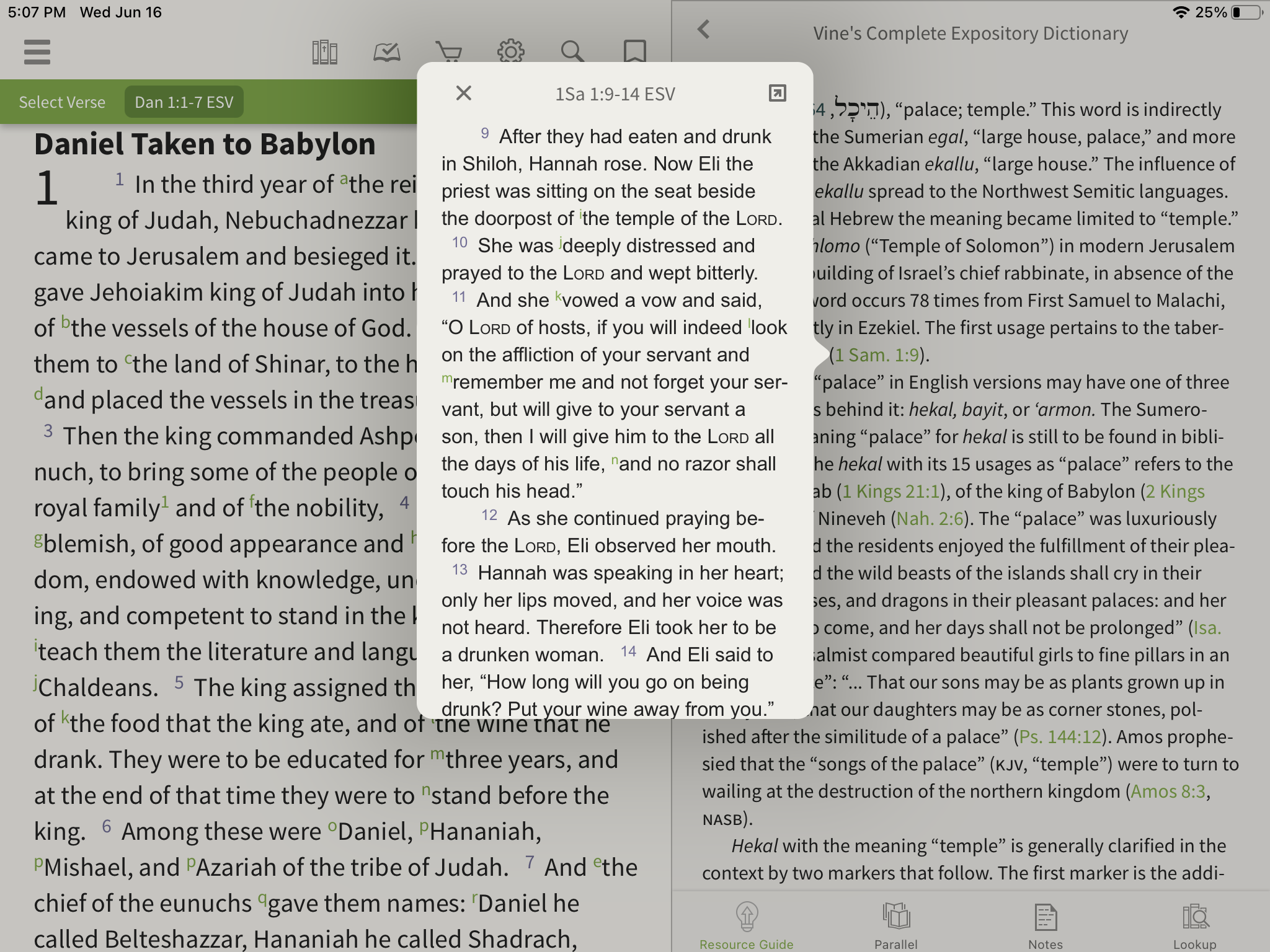The height and width of the screenshot is (952, 1270).
Task: Check the battery status indicator
Action: point(1246,12)
